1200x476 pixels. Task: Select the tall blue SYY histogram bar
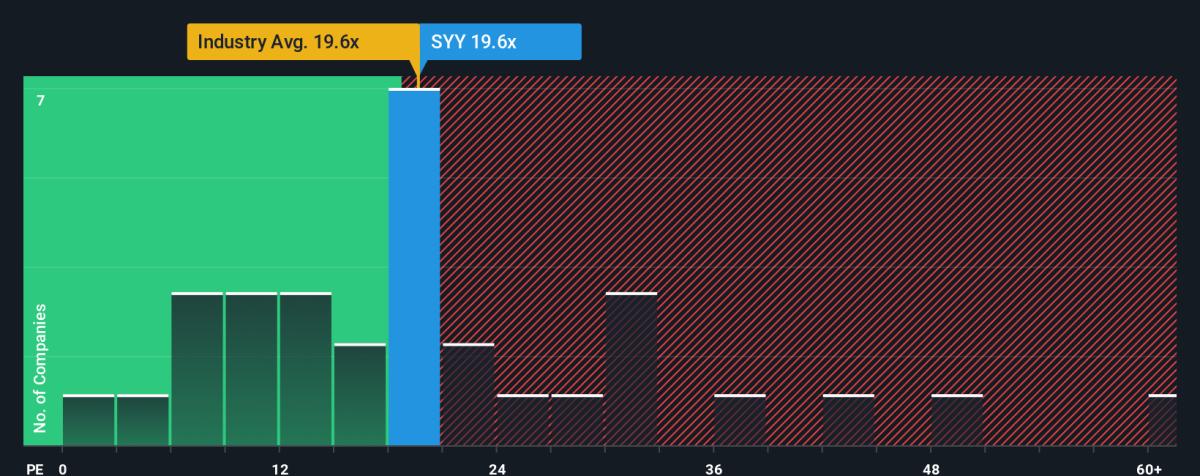(414, 267)
